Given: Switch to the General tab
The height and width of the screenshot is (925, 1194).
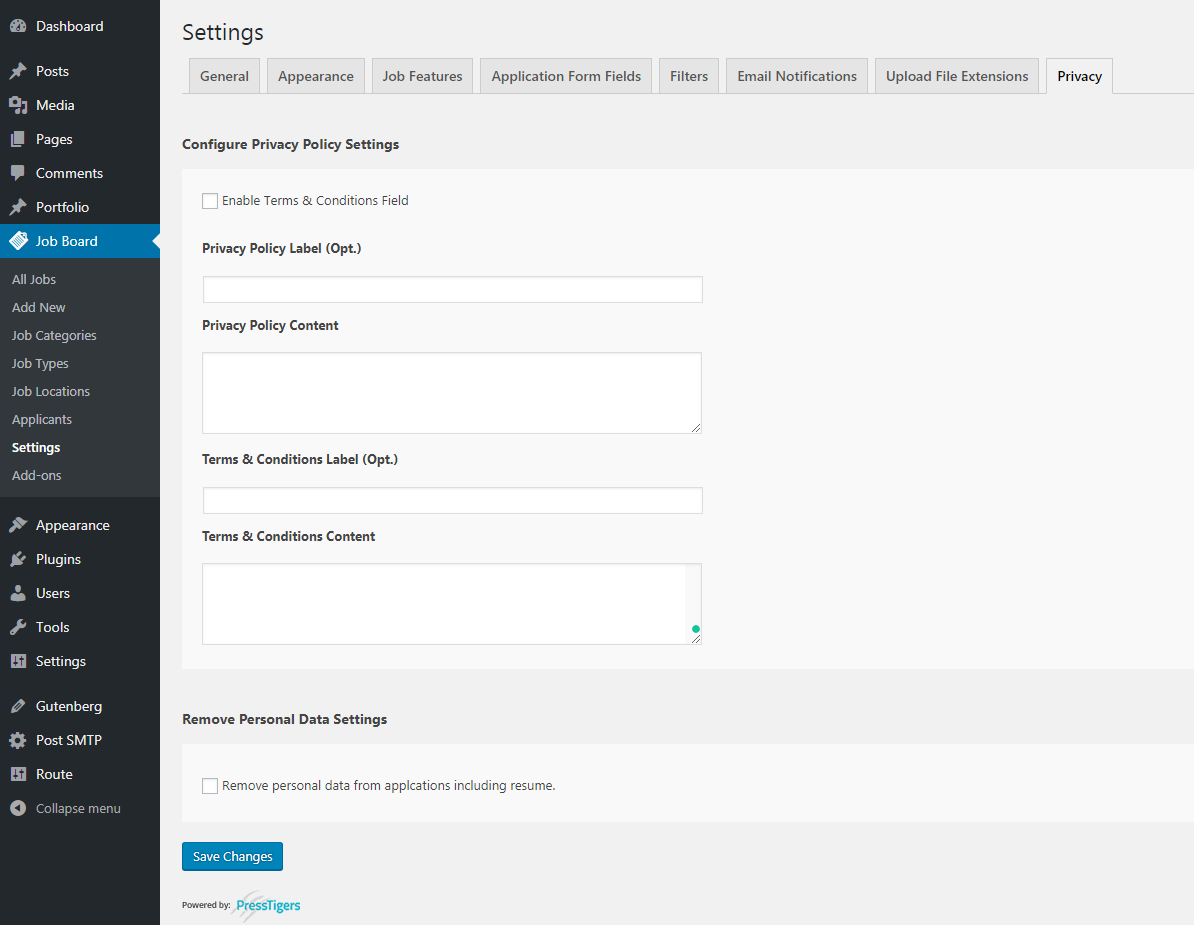Looking at the screenshot, I should [x=224, y=76].
